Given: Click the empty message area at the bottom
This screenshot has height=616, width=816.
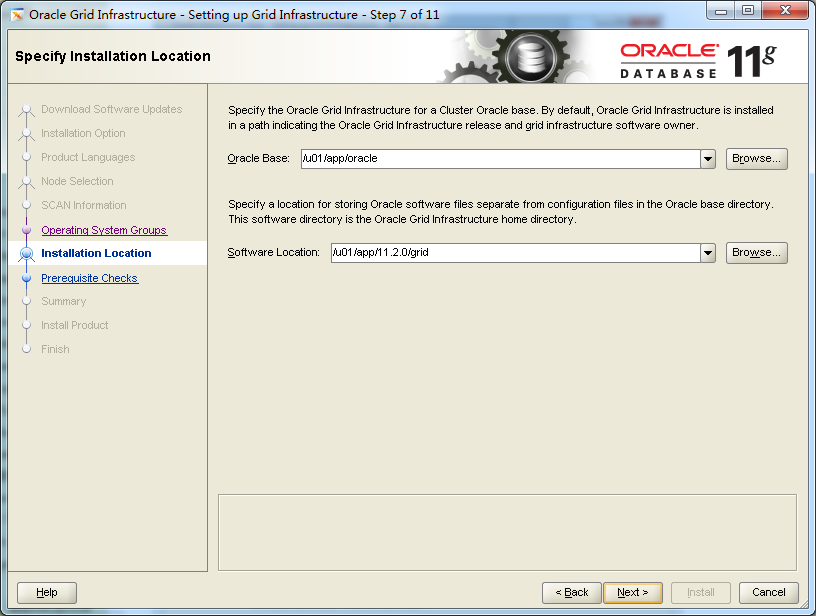Looking at the screenshot, I should [x=507, y=533].
